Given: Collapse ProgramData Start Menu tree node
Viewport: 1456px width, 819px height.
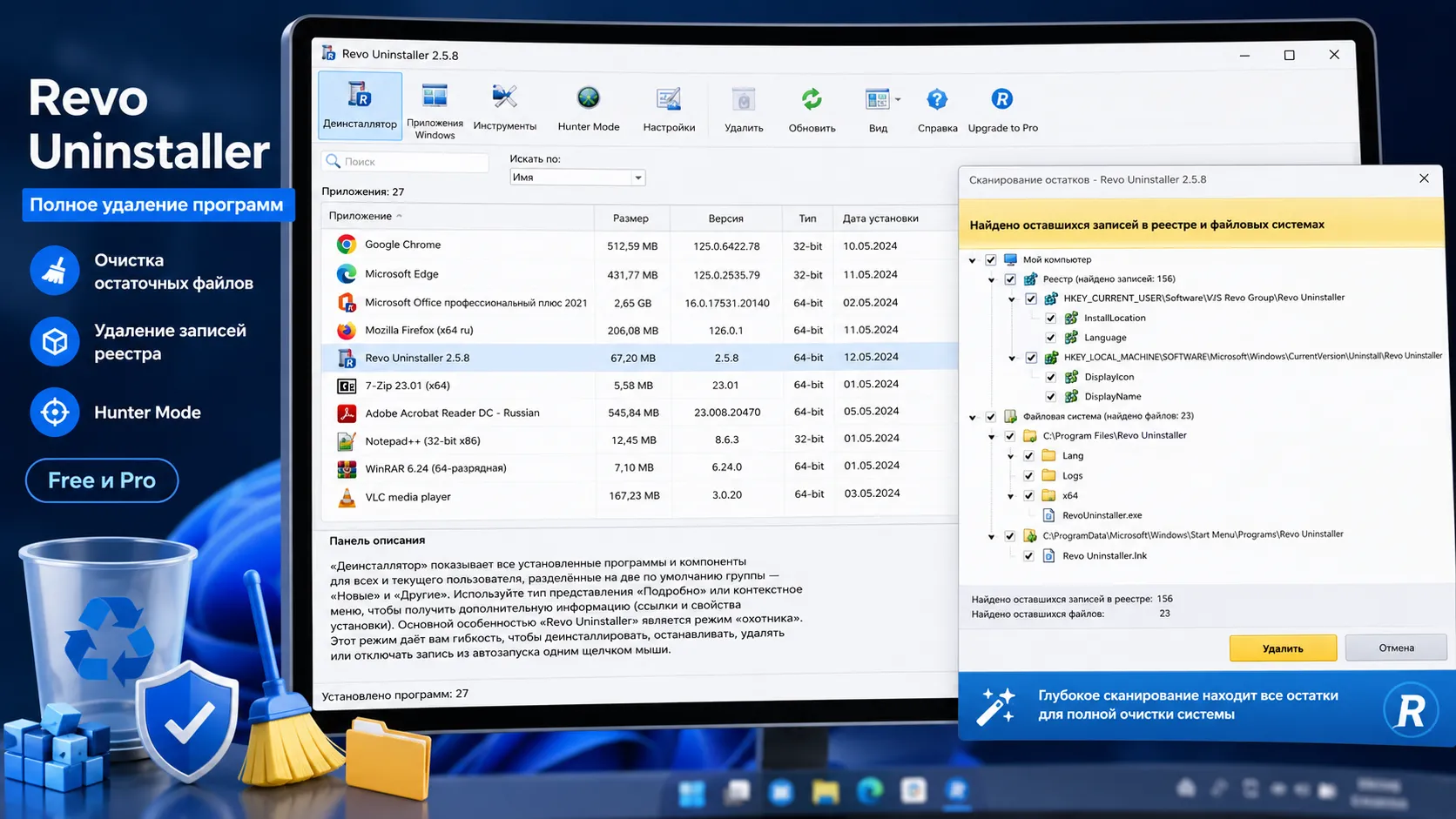Looking at the screenshot, I should pos(992,537).
